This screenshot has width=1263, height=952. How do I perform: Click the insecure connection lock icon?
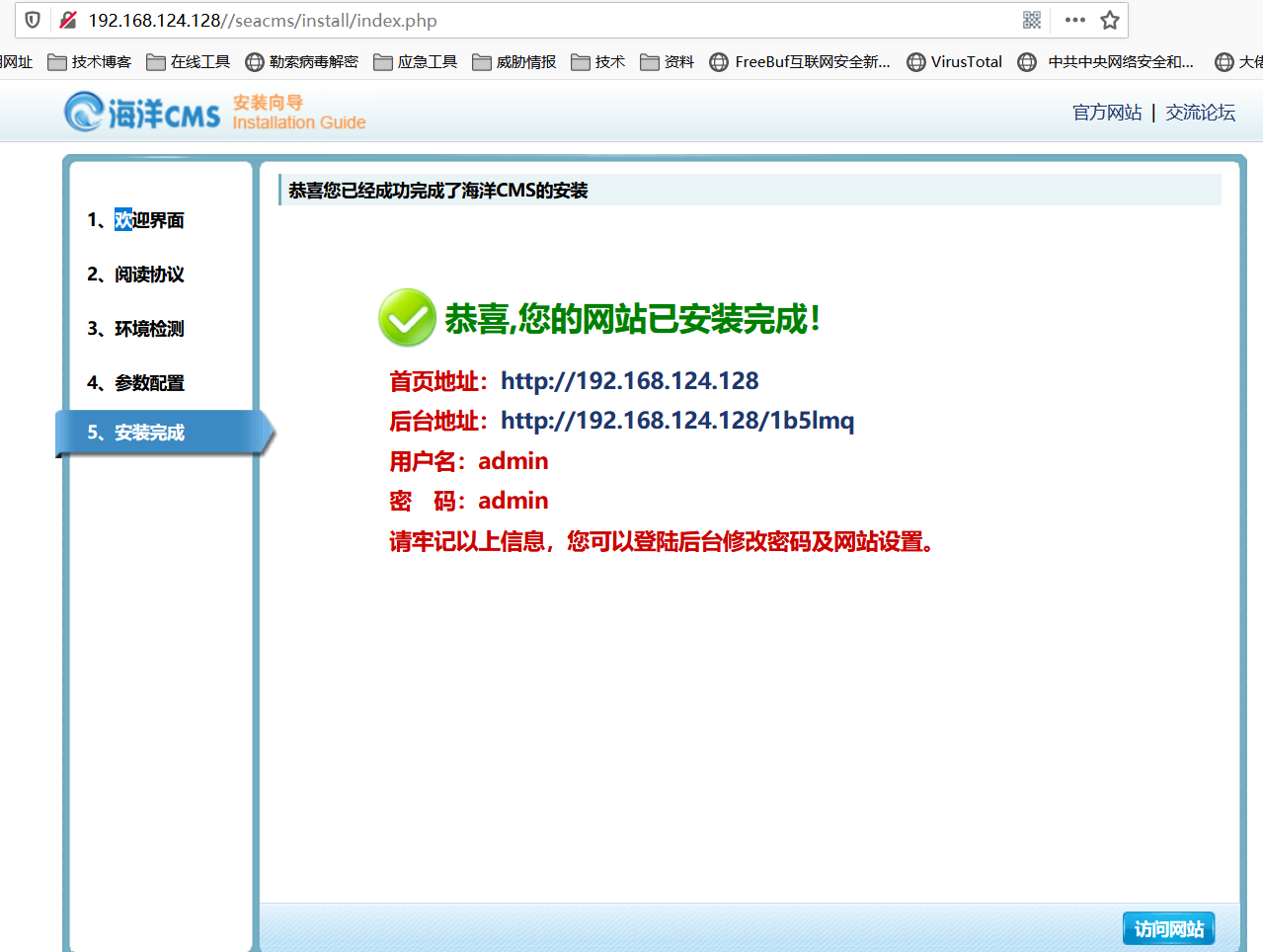pyautogui.click(x=67, y=20)
